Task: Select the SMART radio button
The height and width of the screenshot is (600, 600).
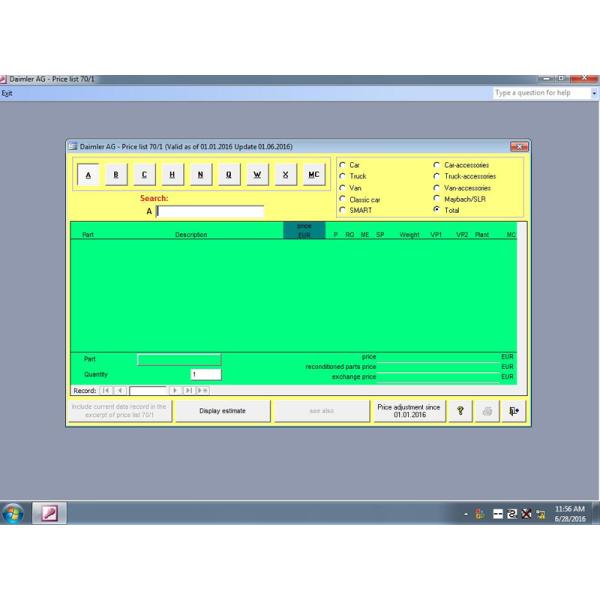Action: [343, 210]
